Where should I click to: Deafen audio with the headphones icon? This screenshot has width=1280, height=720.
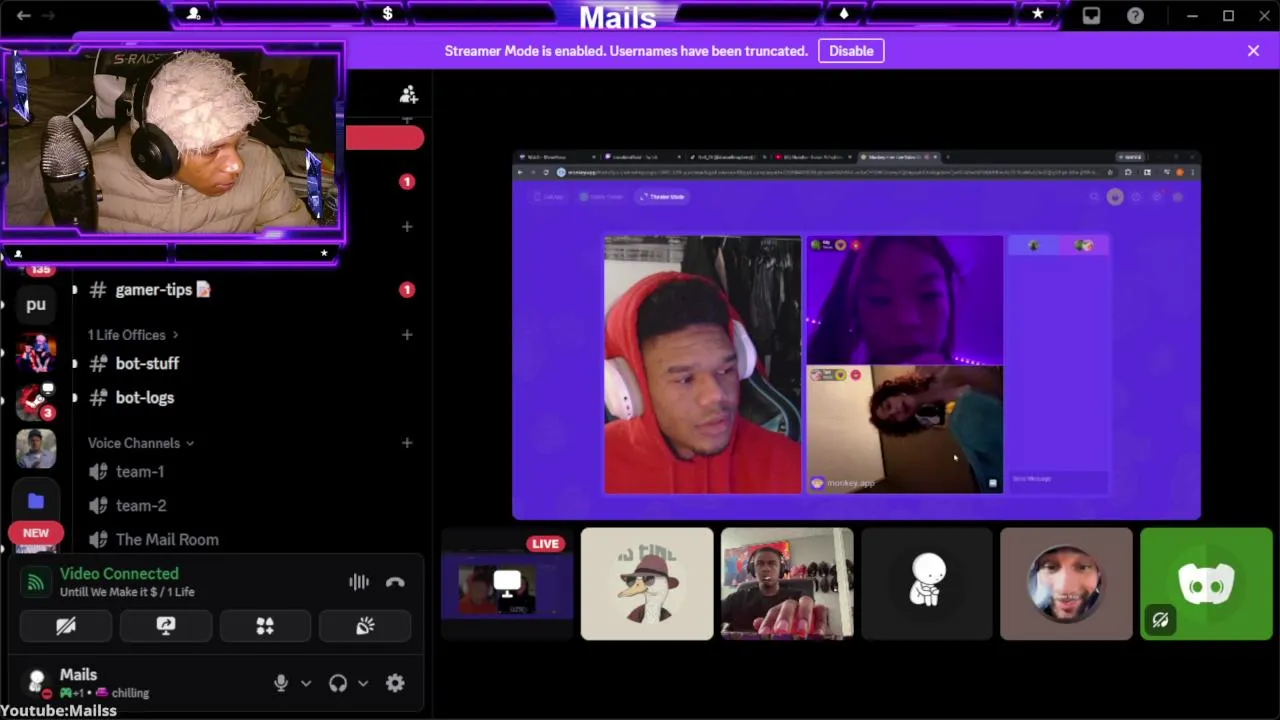(338, 683)
